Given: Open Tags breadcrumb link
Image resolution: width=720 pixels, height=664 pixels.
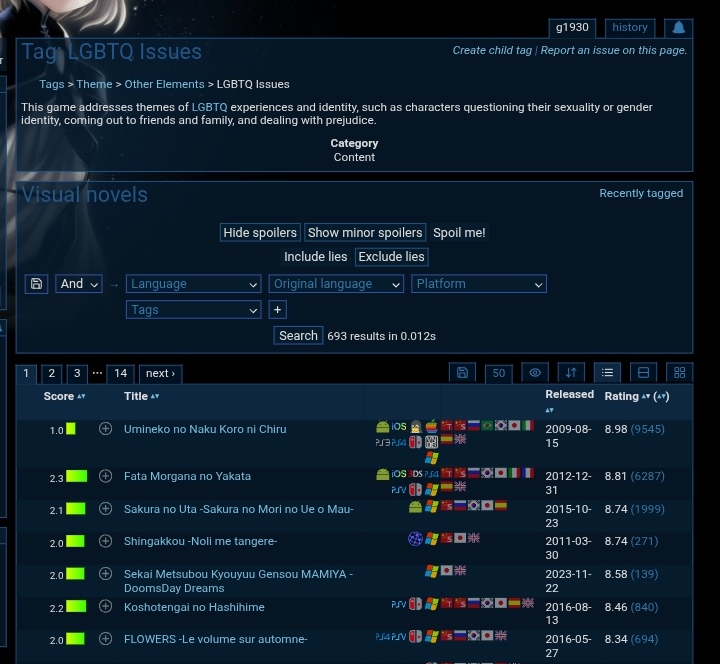Looking at the screenshot, I should (51, 84).
